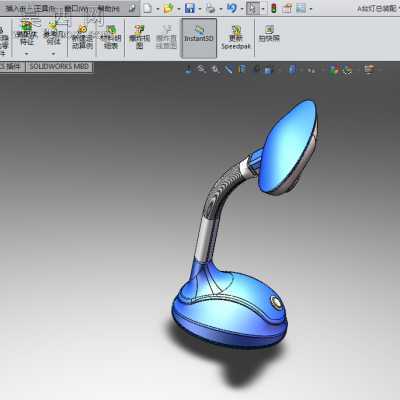The image size is (400, 400).
Task: Expand dropdown arrow next to Save icon
Action: tap(200, 9)
